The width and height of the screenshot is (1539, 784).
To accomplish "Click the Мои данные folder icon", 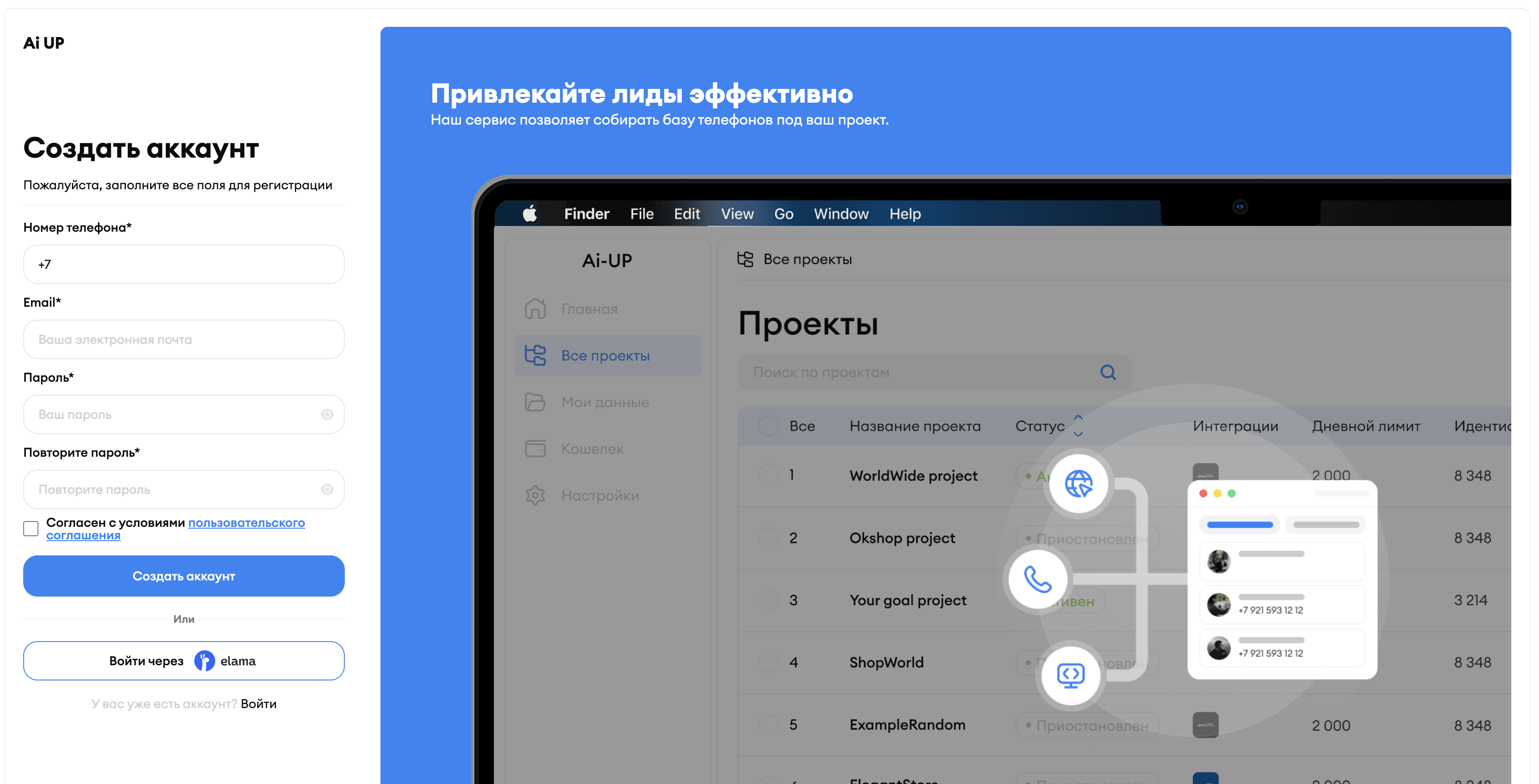I will point(536,402).
